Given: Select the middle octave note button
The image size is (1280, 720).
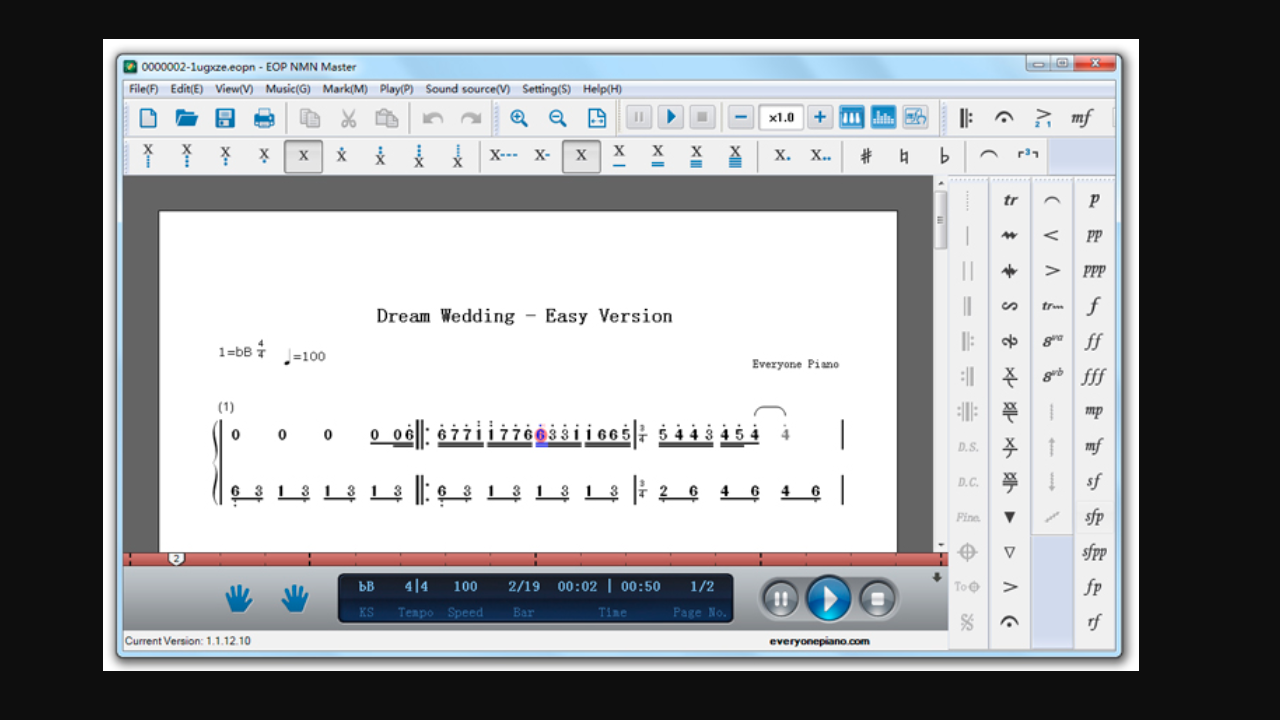Looking at the screenshot, I should [303, 155].
